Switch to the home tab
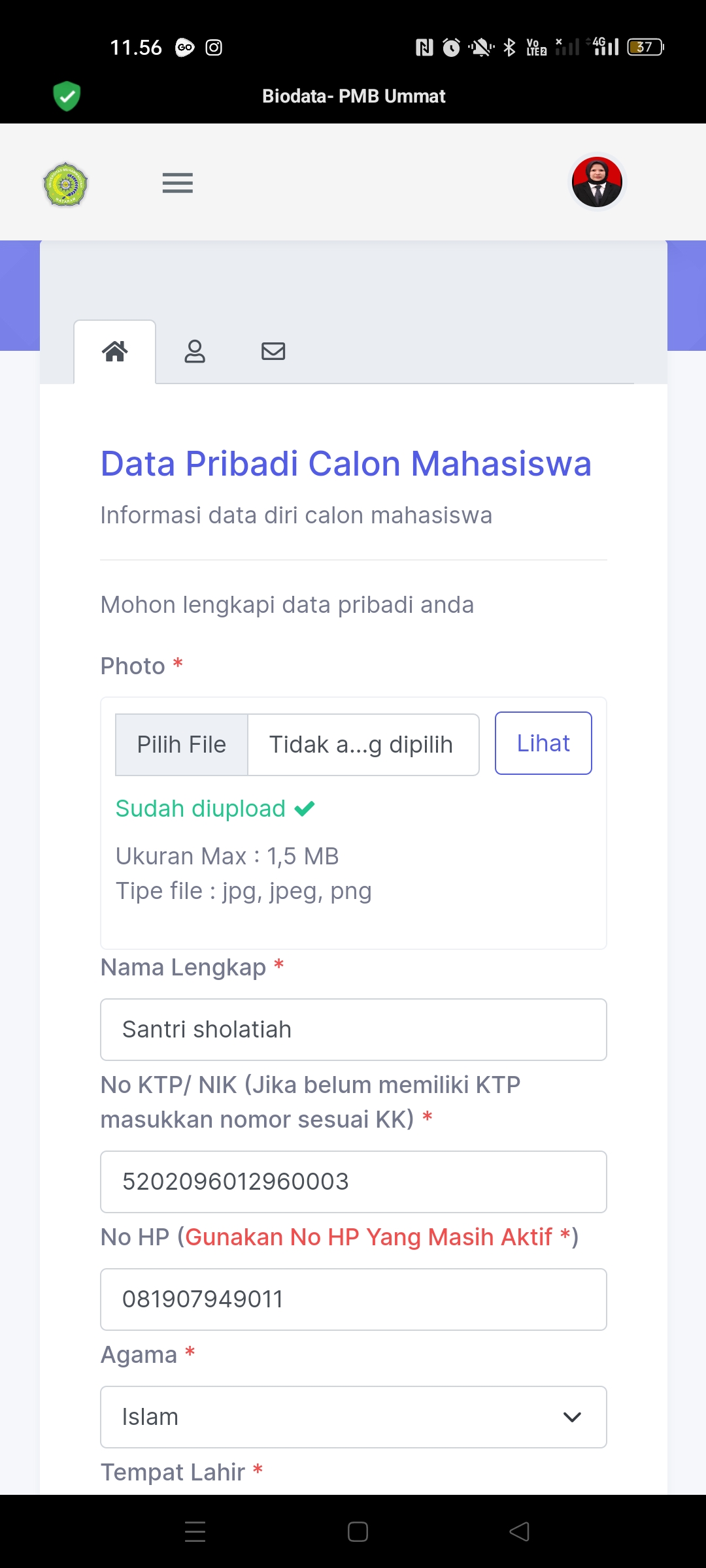This screenshot has height=1568, width=706. 115,351
